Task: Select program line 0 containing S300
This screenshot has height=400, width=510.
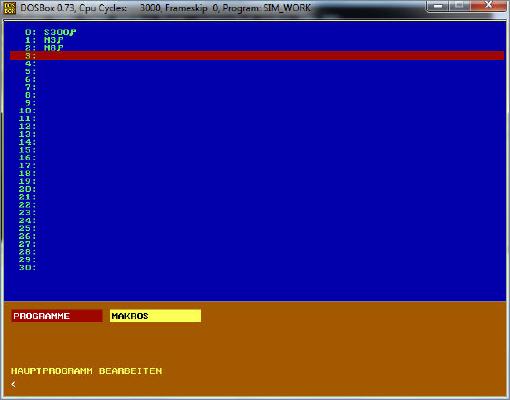Action: click(x=51, y=32)
